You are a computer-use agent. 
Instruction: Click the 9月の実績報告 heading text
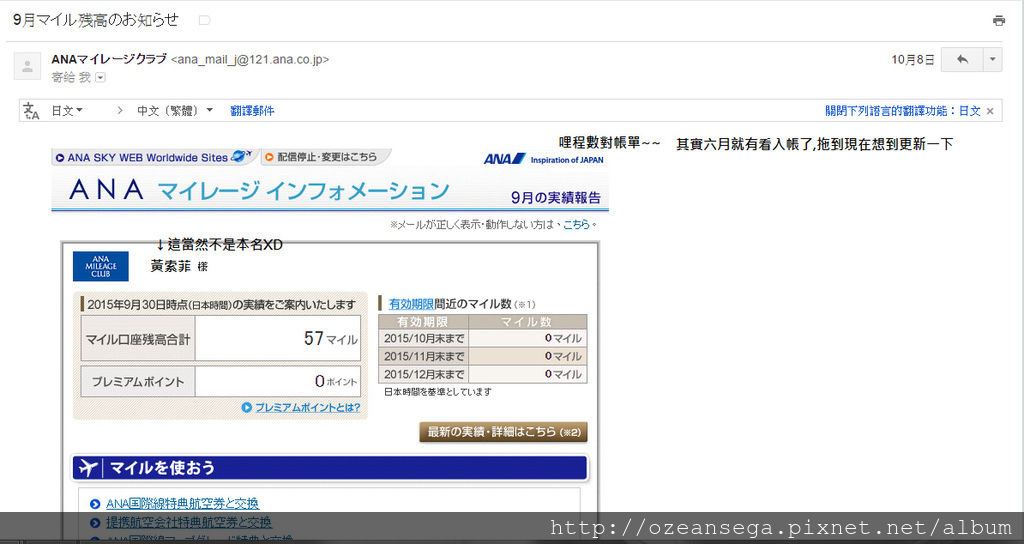click(x=556, y=198)
